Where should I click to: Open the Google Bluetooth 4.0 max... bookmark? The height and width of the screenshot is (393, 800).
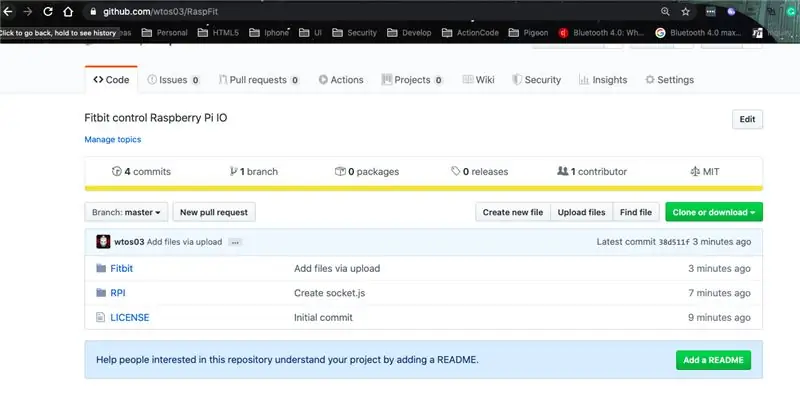(698, 33)
